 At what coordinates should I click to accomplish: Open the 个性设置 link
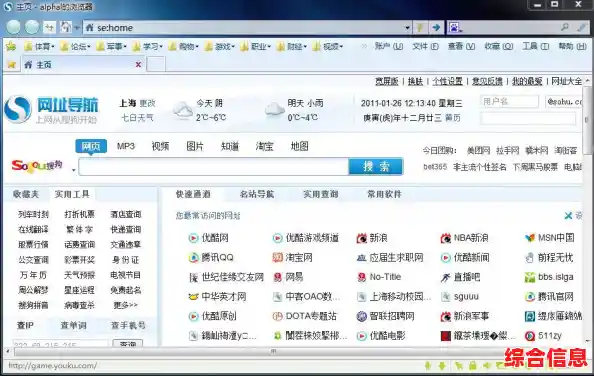tap(447, 81)
